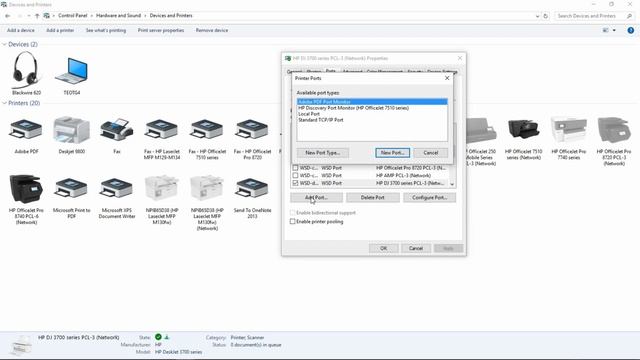
Task: Click Add a printer in toolbar
Action: [60, 30]
